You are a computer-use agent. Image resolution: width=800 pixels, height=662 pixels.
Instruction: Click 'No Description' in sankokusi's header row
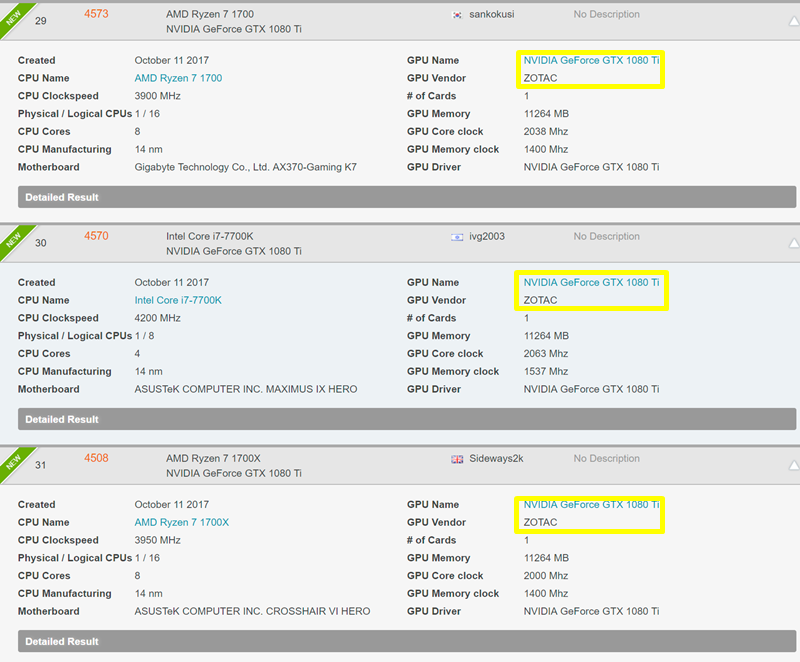[x=607, y=14]
